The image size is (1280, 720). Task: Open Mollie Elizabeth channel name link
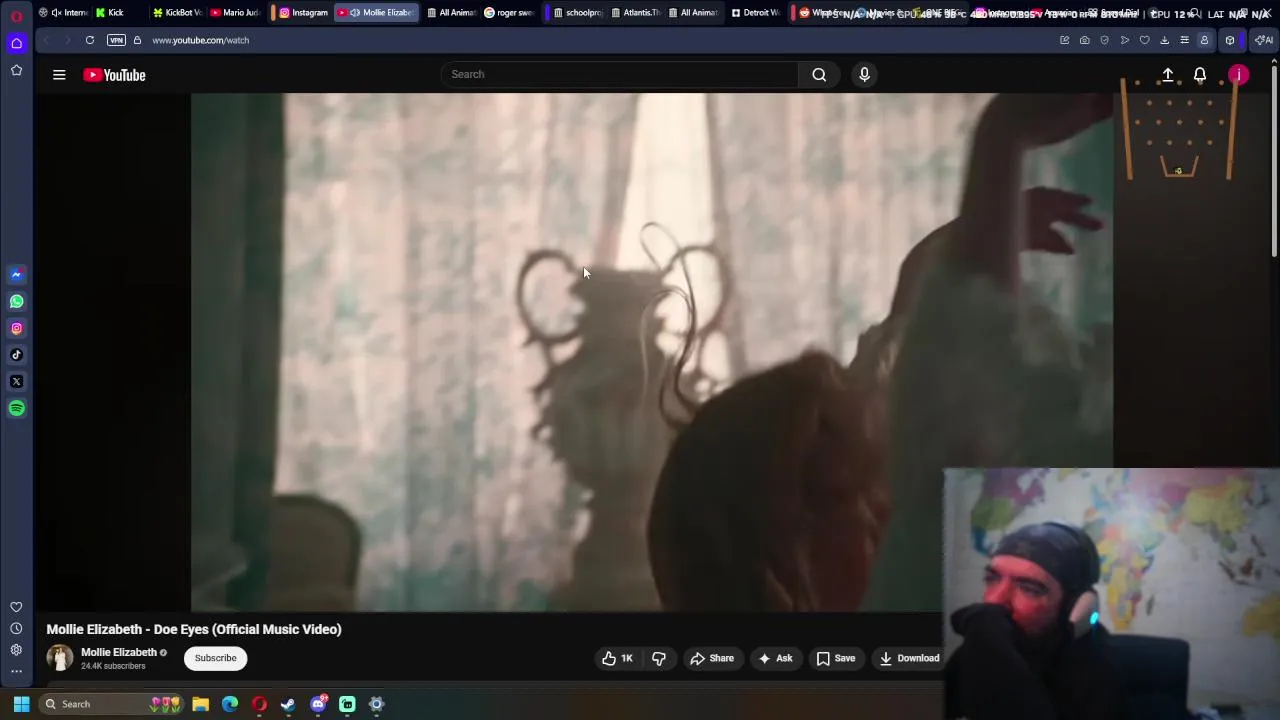tap(119, 652)
